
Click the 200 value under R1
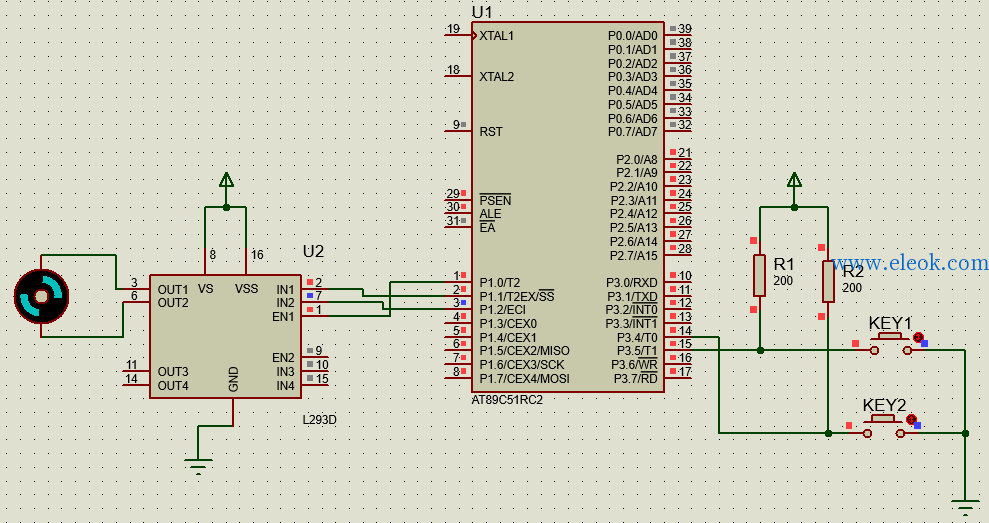(783, 281)
